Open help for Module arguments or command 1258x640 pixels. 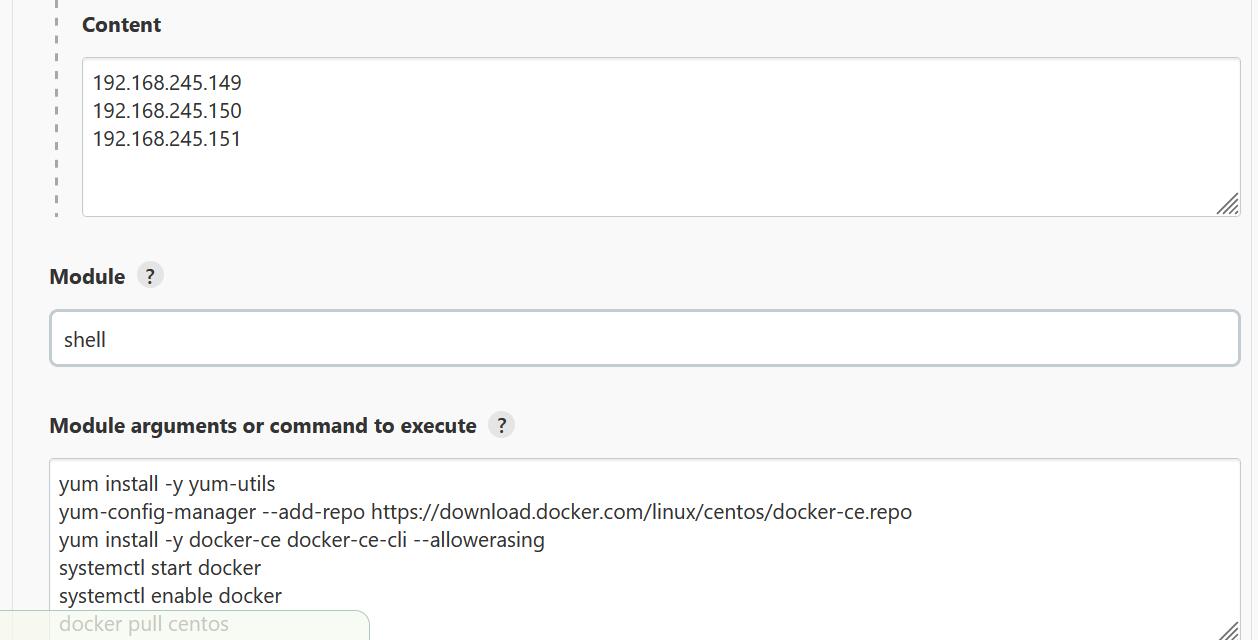501,425
